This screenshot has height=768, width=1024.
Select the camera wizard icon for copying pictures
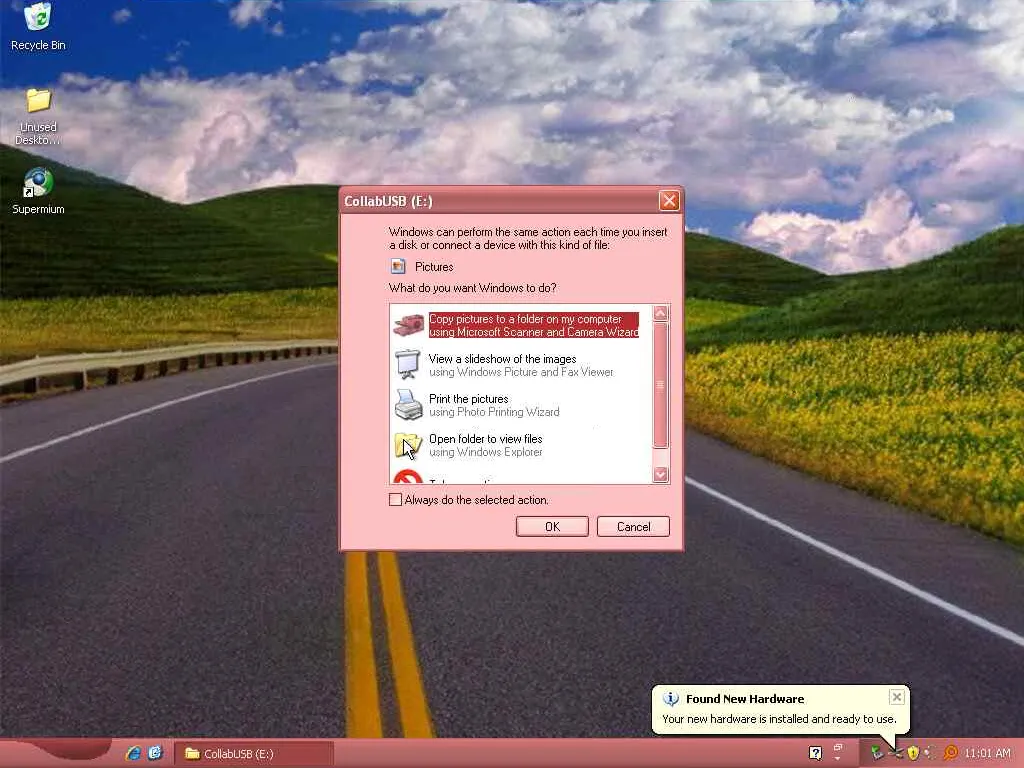(409, 325)
